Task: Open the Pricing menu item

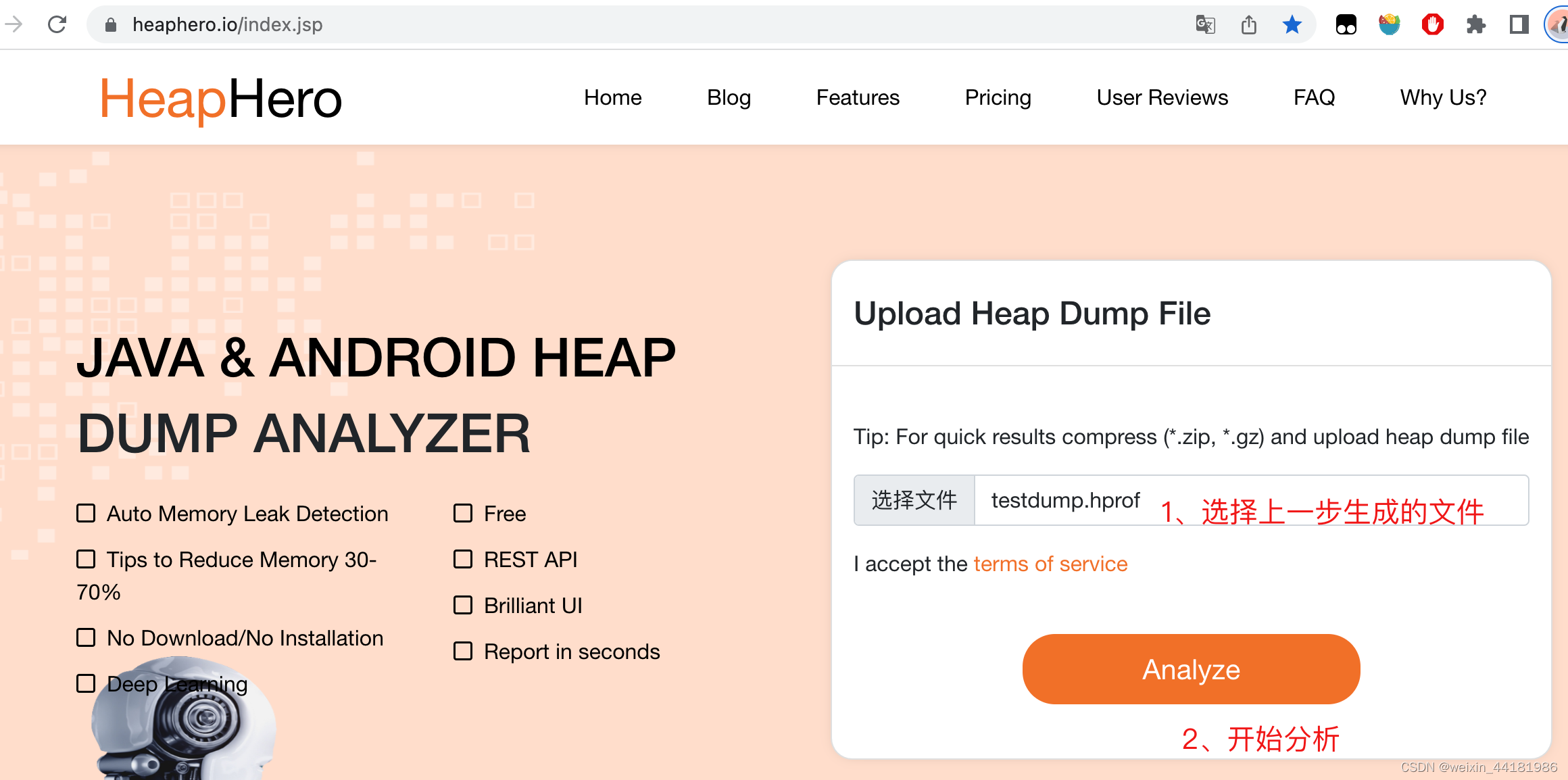Action: click(998, 97)
